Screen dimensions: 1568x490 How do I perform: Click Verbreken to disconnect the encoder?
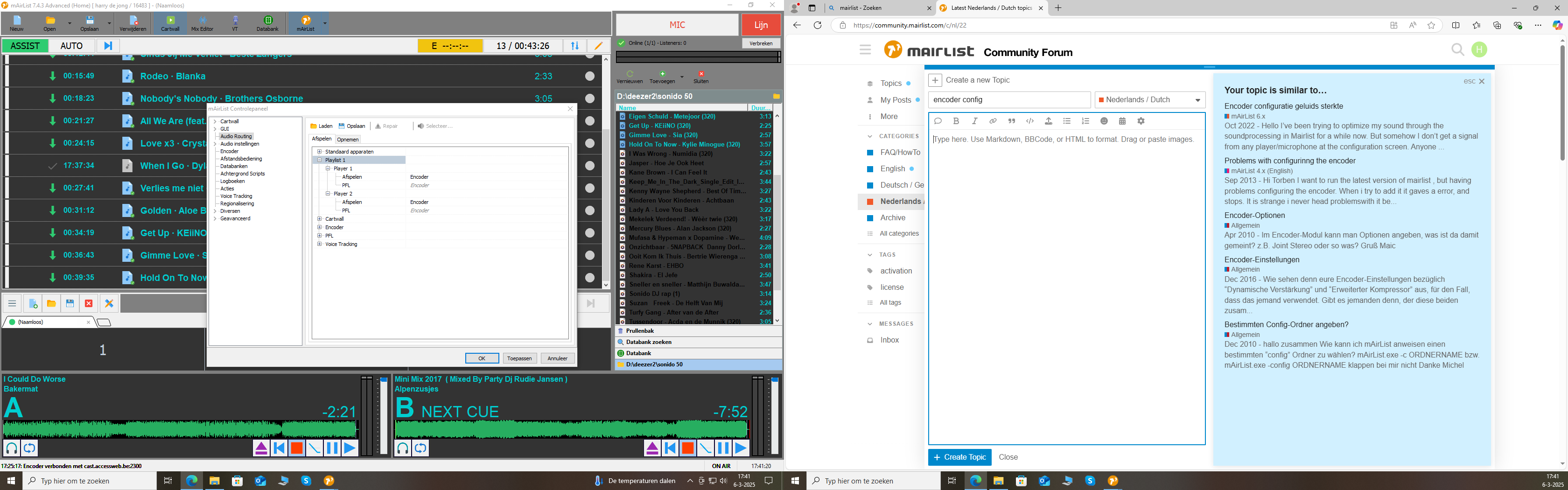(761, 43)
